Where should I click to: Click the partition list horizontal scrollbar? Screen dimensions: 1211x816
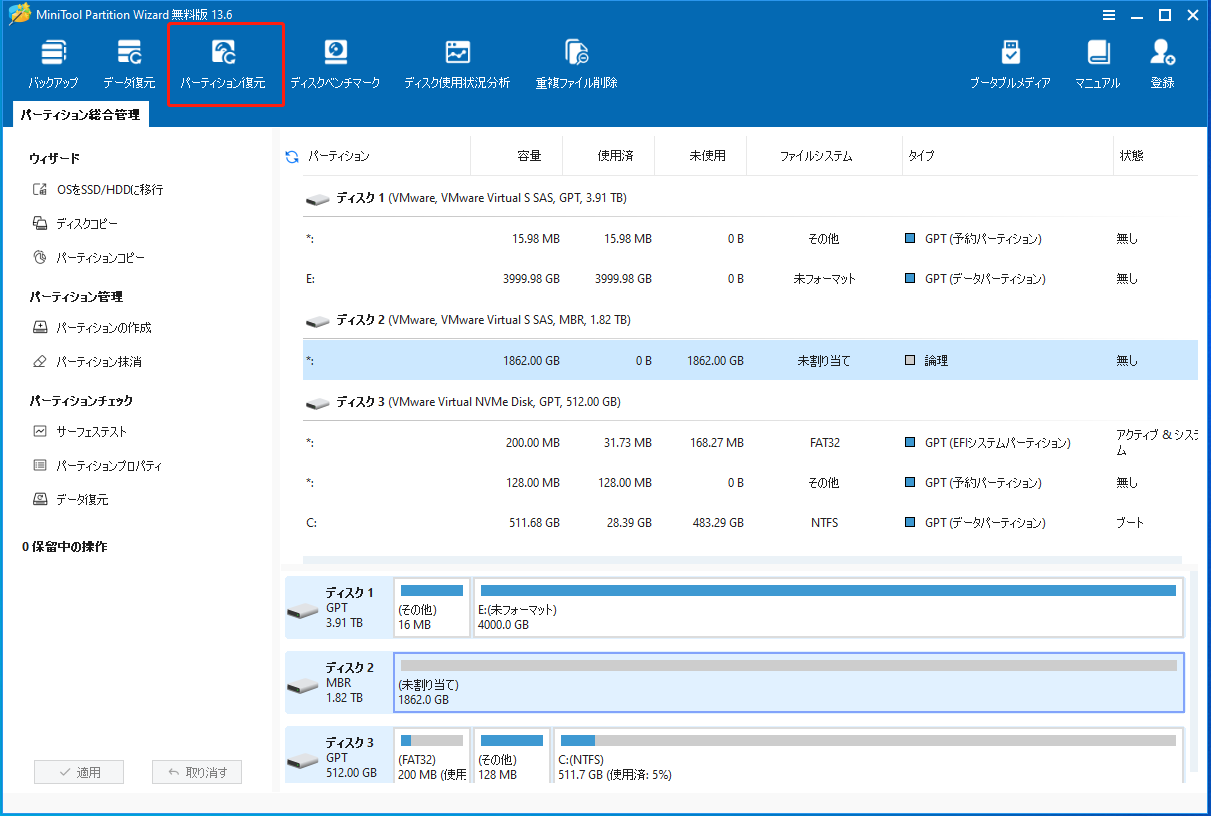tap(742, 561)
